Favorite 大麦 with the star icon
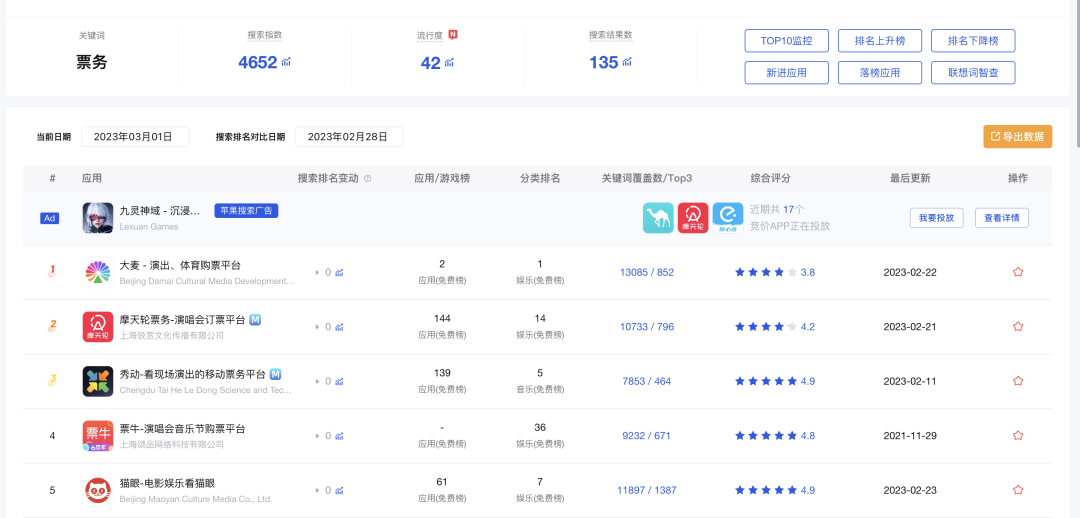 [x=1018, y=272]
